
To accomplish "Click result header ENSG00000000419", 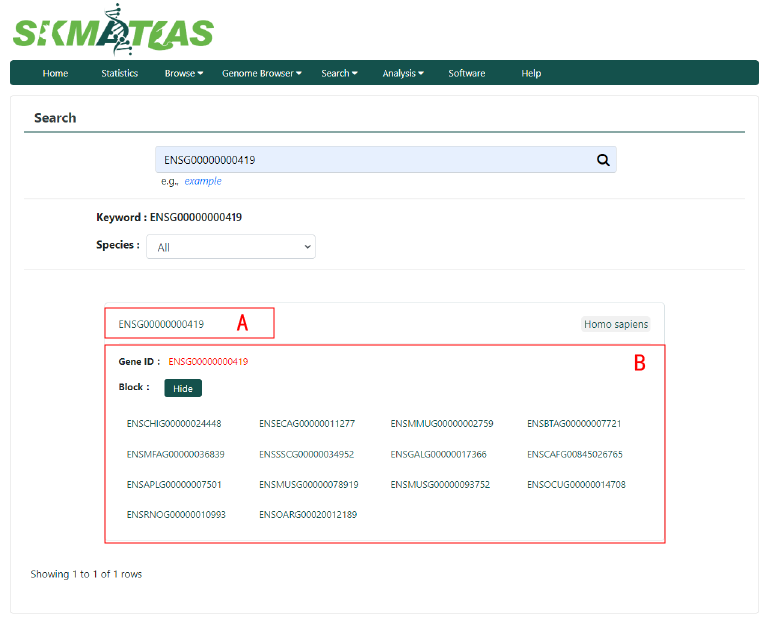I will 161,324.
